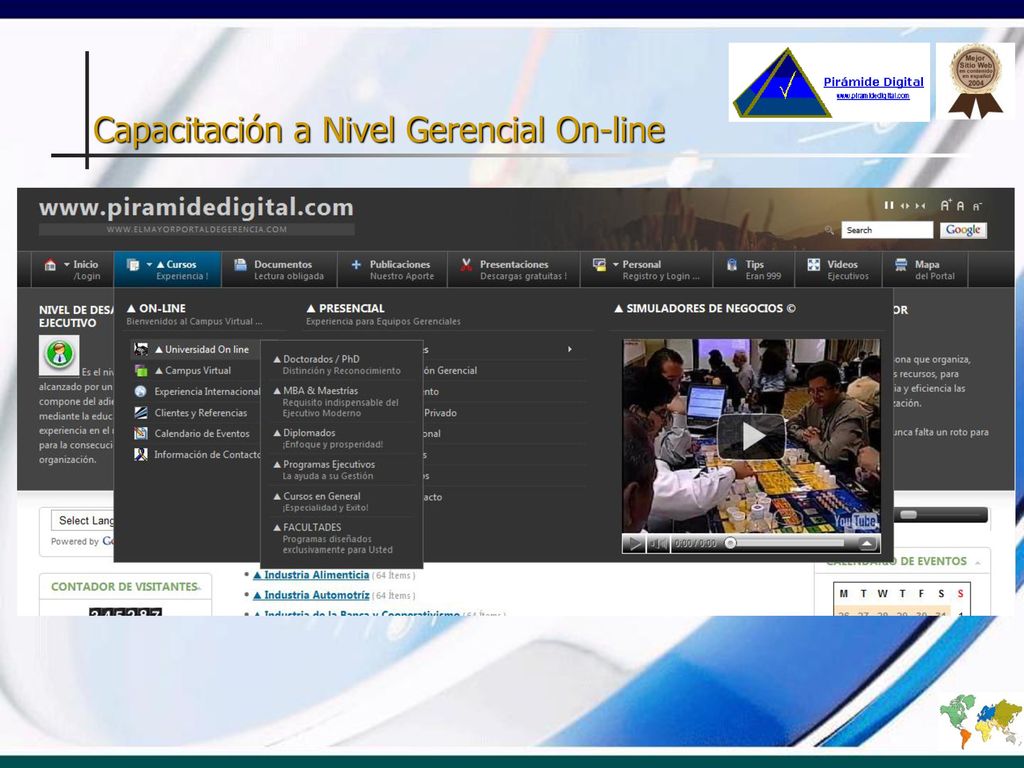Click the Videos film icon

coord(814,264)
